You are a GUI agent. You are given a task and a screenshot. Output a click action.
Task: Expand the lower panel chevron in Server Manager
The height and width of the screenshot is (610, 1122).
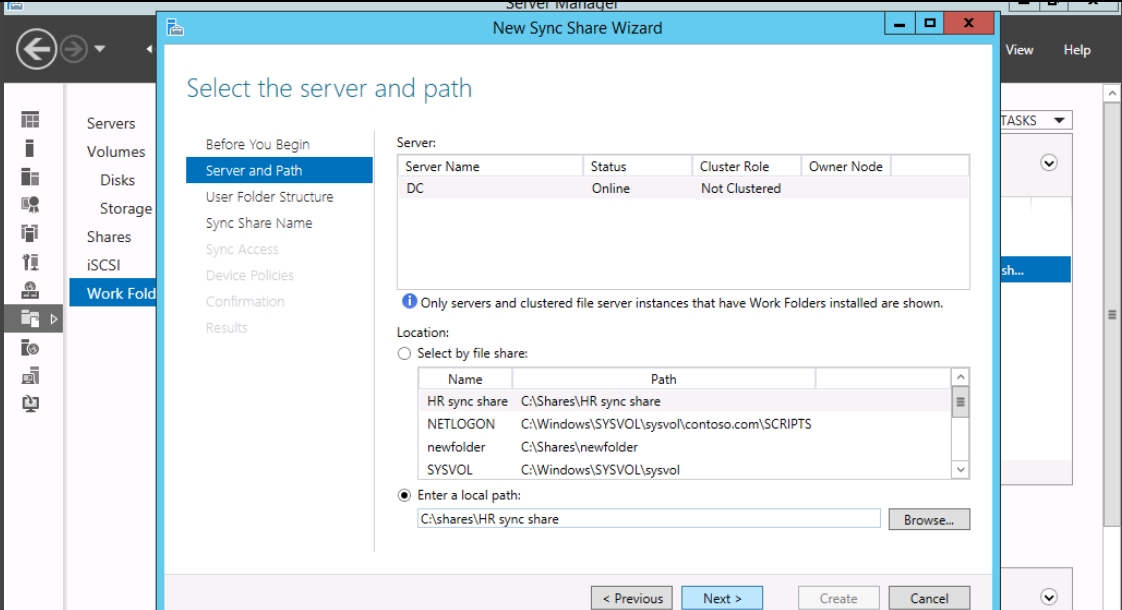pyautogui.click(x=1048, y=597)
